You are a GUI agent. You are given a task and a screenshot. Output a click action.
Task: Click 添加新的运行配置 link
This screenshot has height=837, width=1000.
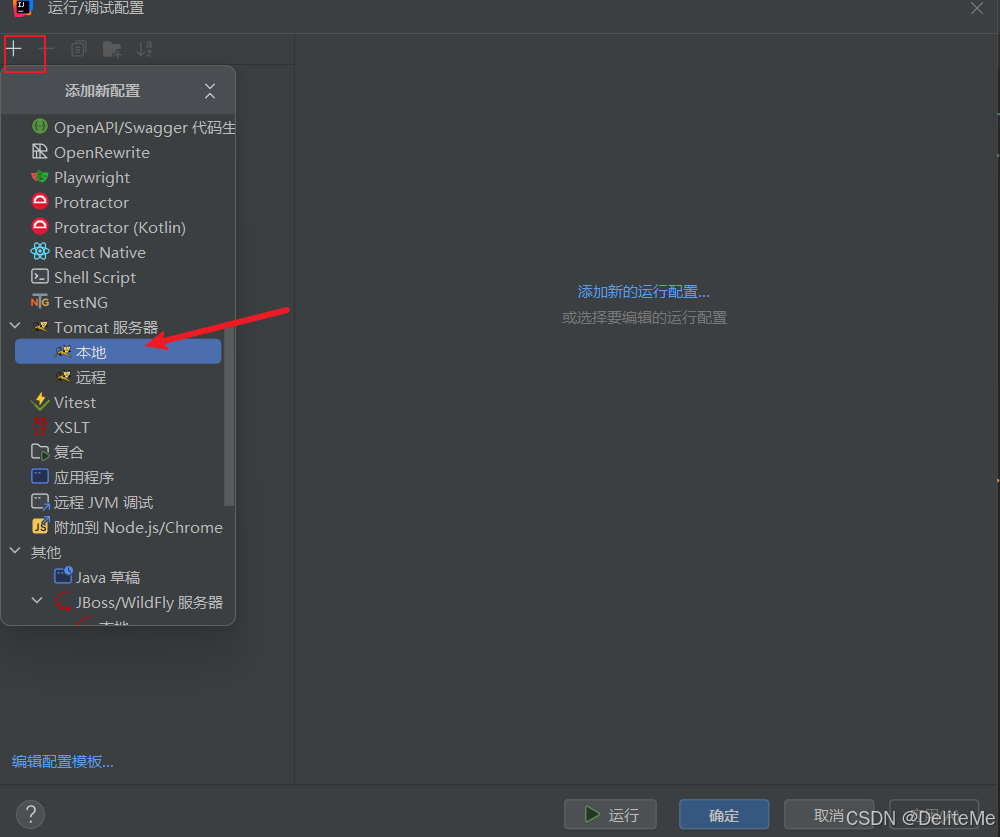pyautogui.click(x=643, y=292)
